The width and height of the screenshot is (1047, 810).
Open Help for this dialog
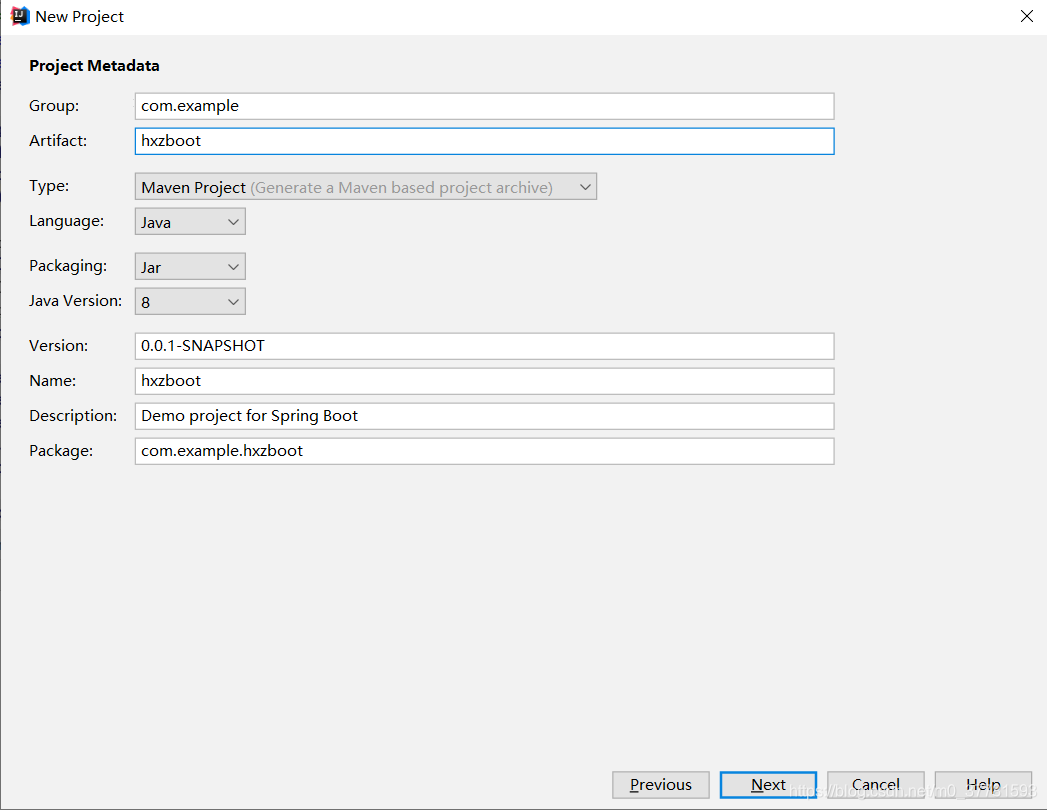[983, 785]
